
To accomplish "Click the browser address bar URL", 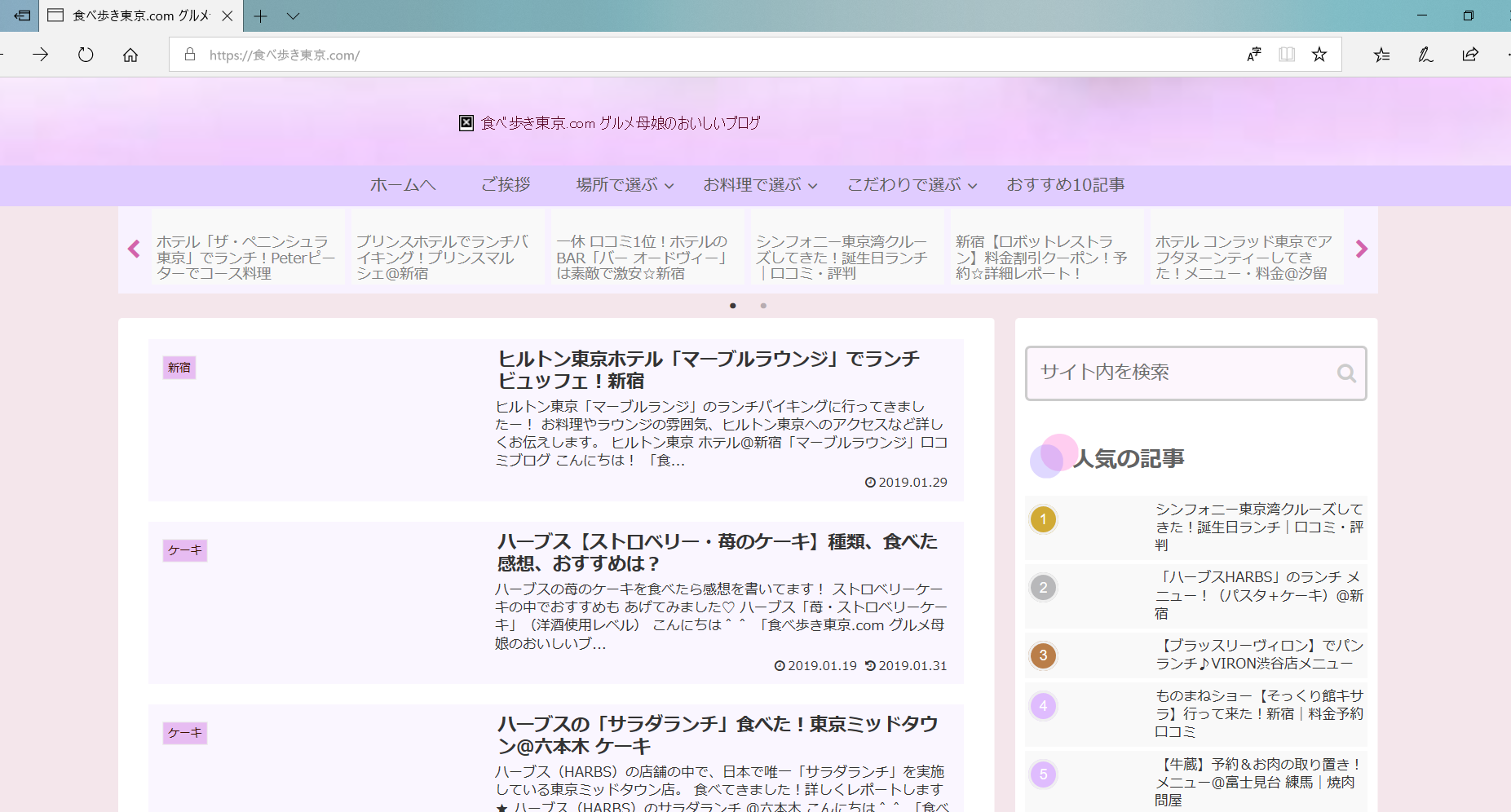I will coord(284,55).
